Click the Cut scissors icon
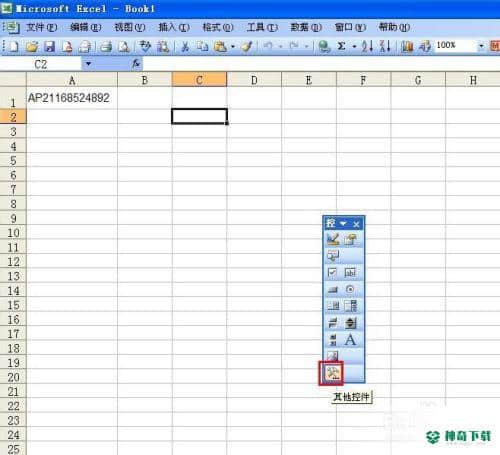This screenshot has height=455, width=500. click(x=185, y=46)
